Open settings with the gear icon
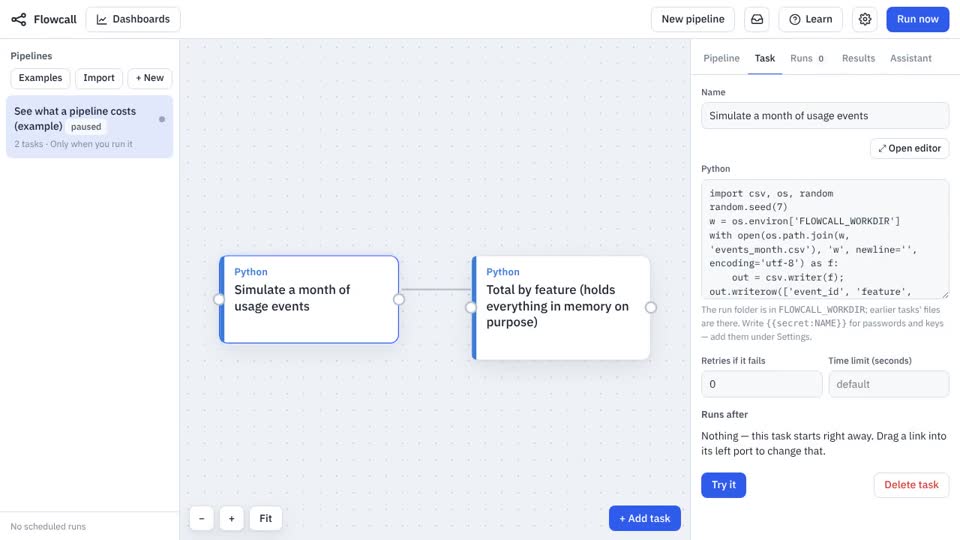The image size is (960, 540). coord(864,19)
